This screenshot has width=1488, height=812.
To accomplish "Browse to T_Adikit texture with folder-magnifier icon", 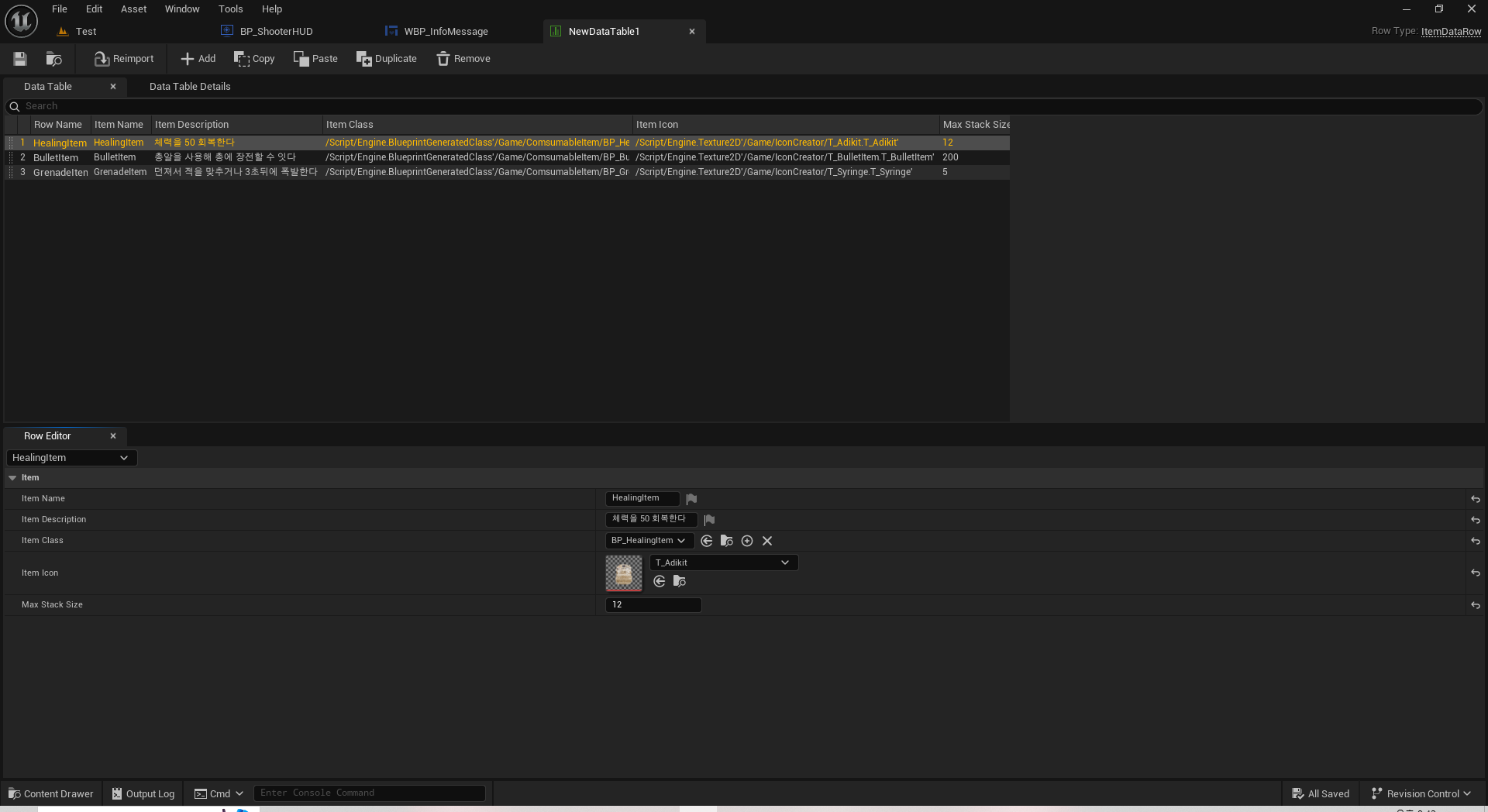I will pyautogui.click(x=679, y=581).
